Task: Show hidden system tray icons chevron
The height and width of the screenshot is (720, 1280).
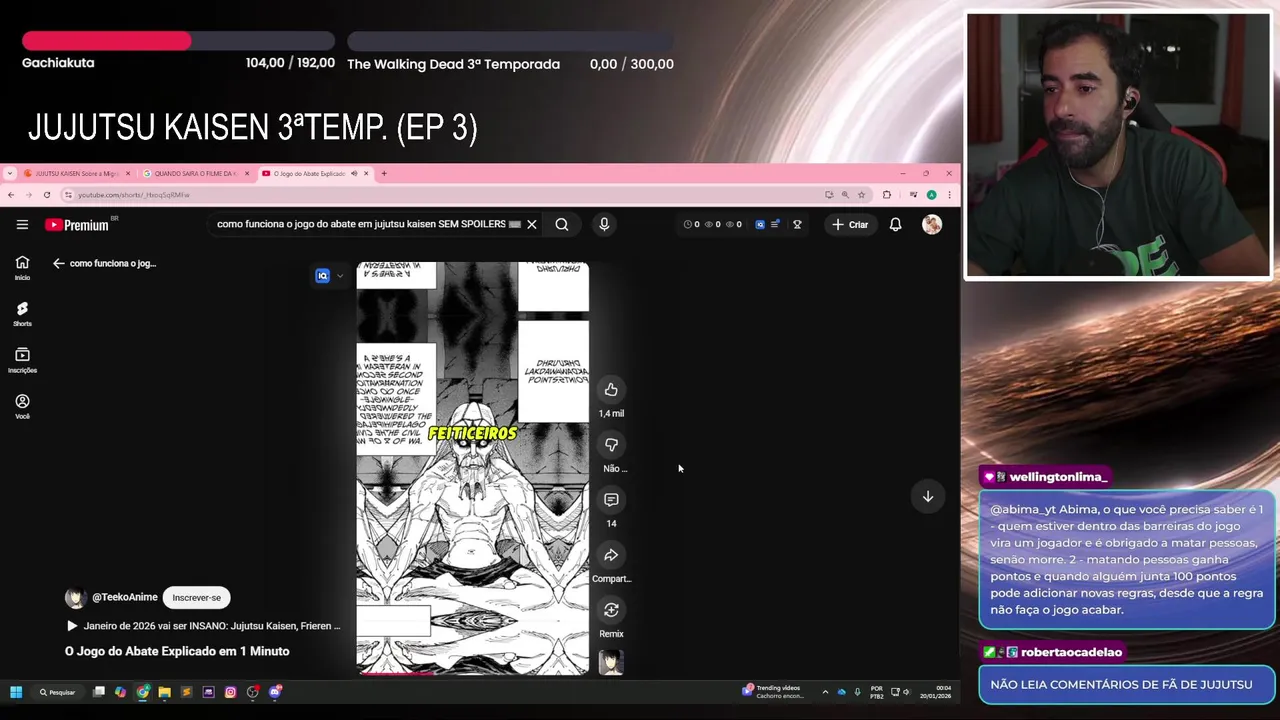Action: click(825, 692)
